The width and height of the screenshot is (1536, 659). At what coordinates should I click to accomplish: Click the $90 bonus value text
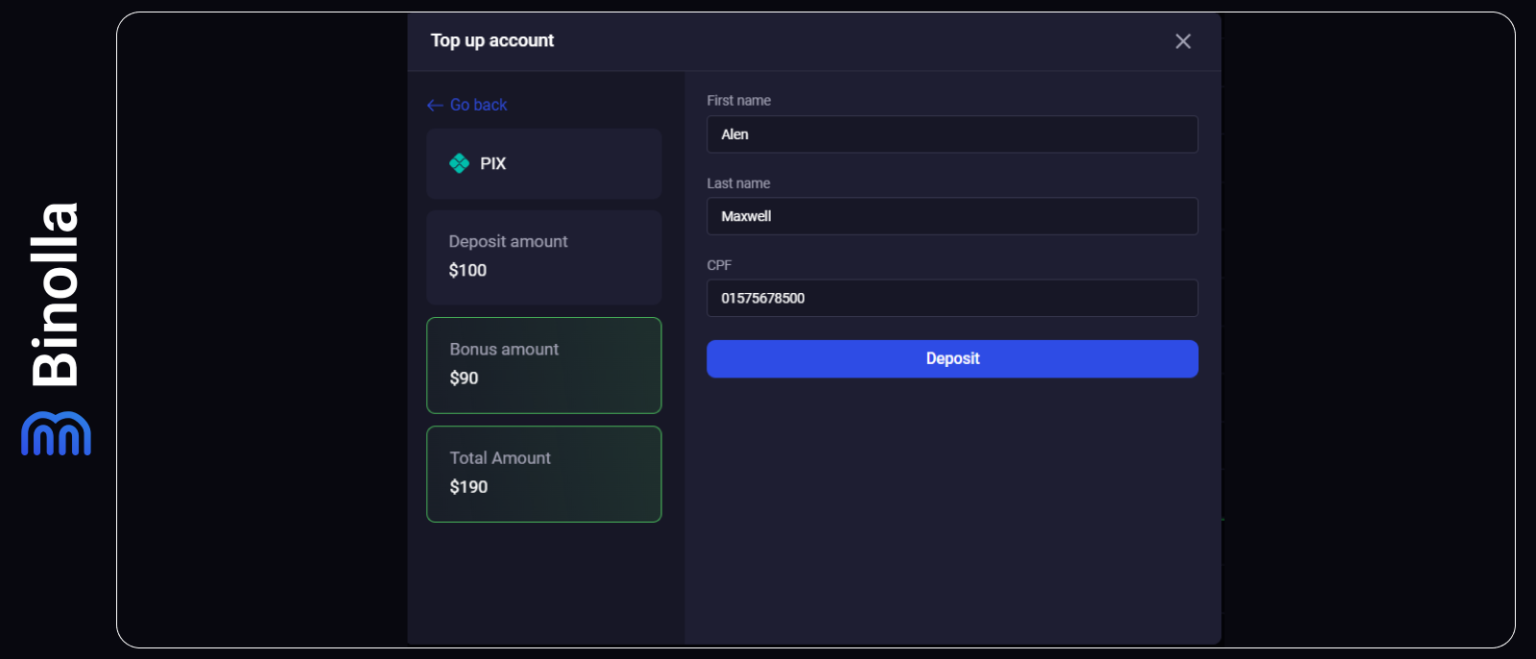click(464, 378)
